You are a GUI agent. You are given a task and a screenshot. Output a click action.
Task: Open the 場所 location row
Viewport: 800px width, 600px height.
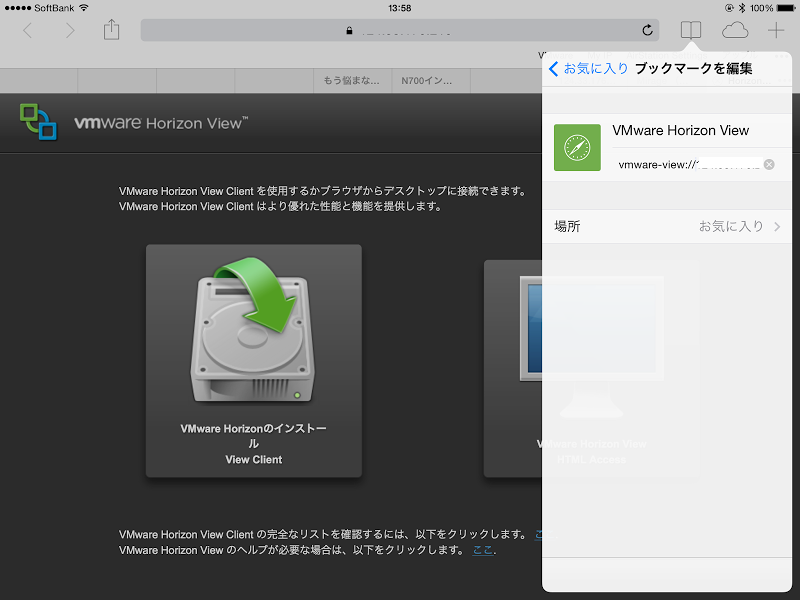point(667,226)
